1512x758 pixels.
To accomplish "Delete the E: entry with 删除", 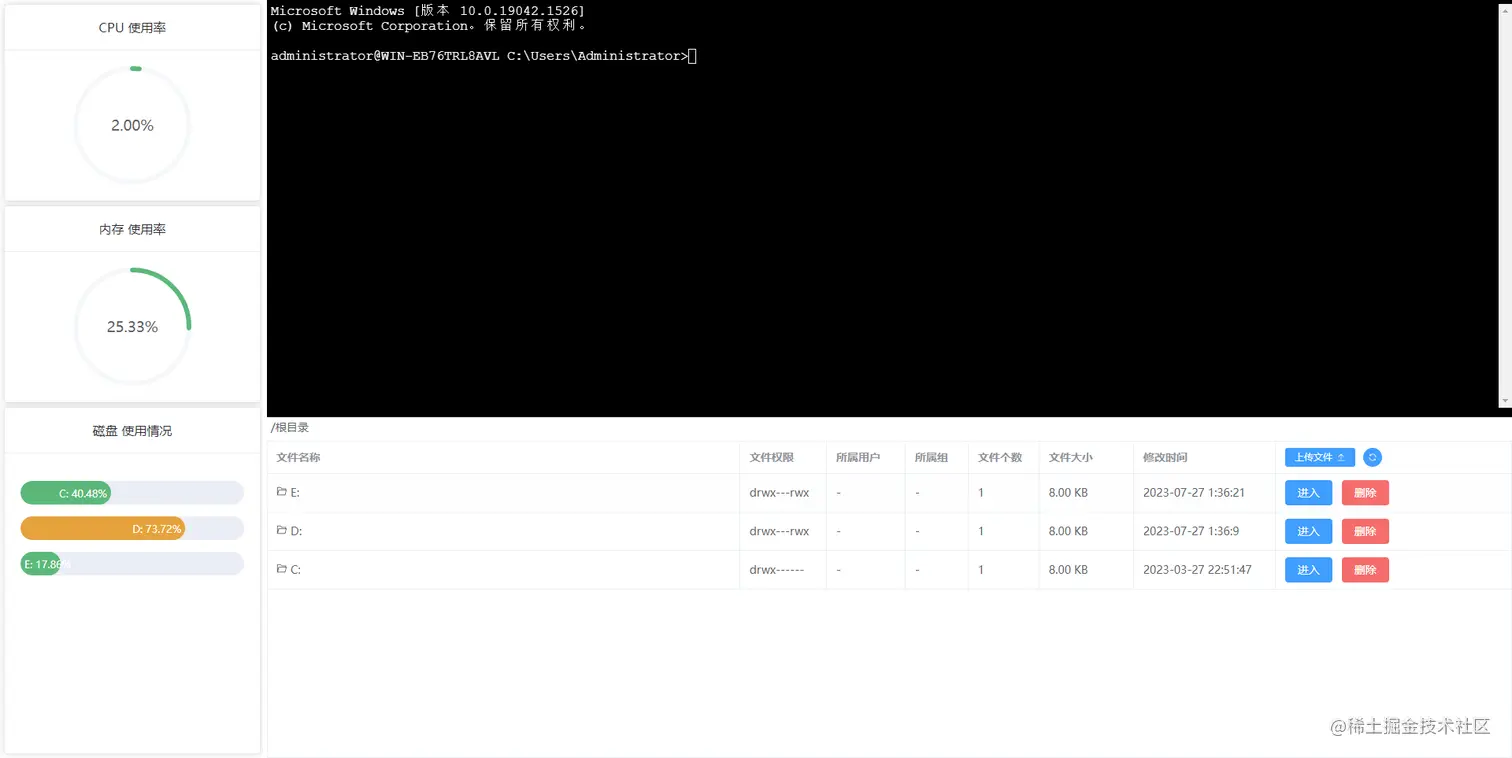I will click(x=1365, y=492).
